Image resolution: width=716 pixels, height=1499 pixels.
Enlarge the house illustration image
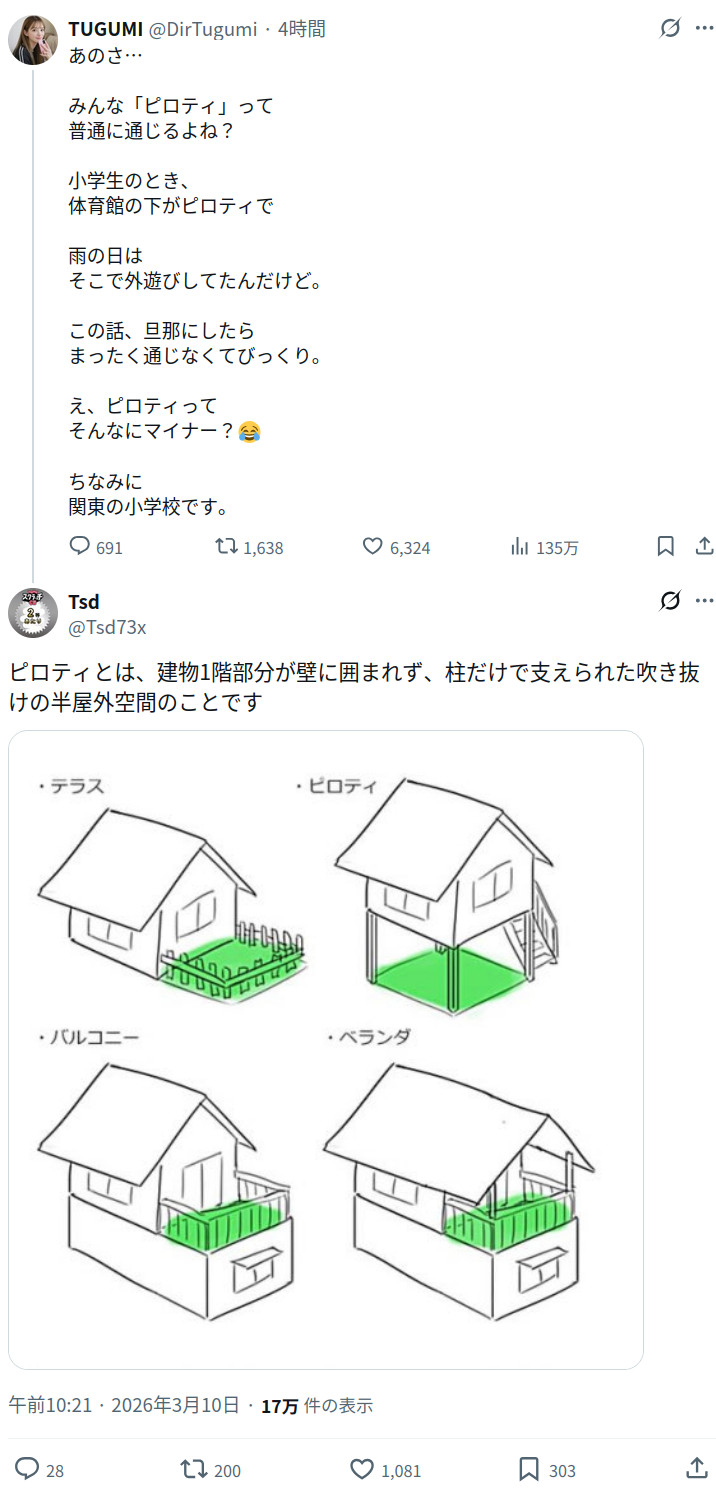pyautogui.click(x=326, y=1049)
